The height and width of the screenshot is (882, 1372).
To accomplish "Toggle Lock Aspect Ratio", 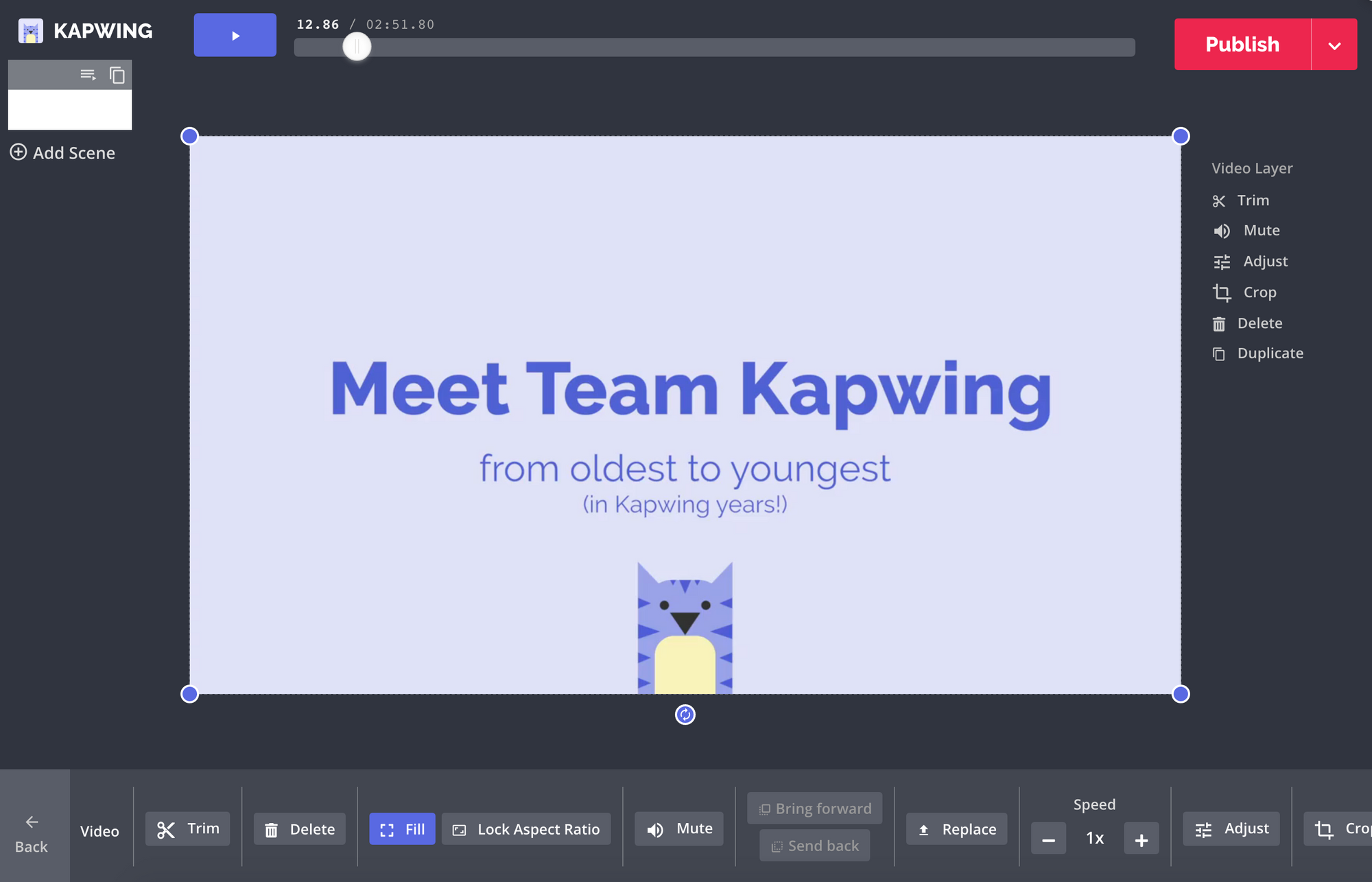I will click(x=526, y=829).
